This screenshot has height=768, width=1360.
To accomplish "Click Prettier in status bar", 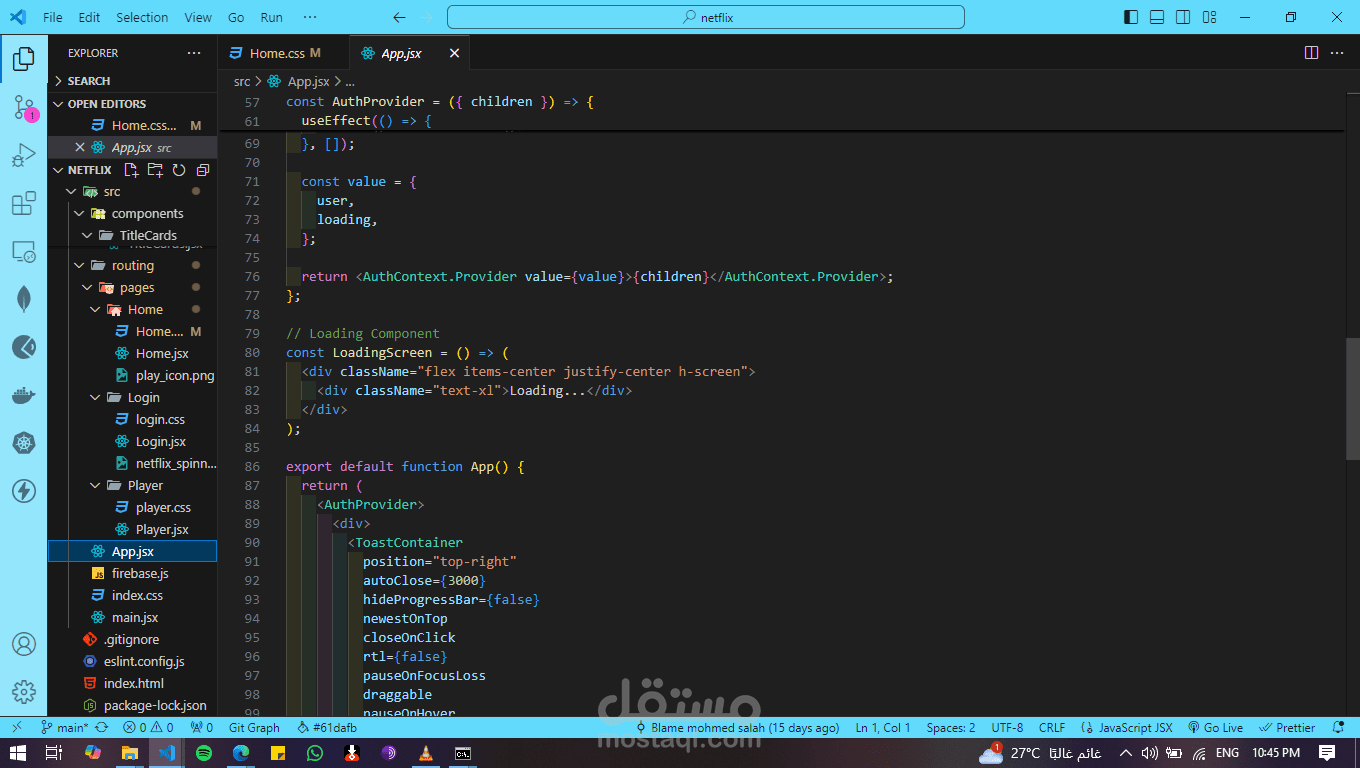I will tap(1287, 728).
